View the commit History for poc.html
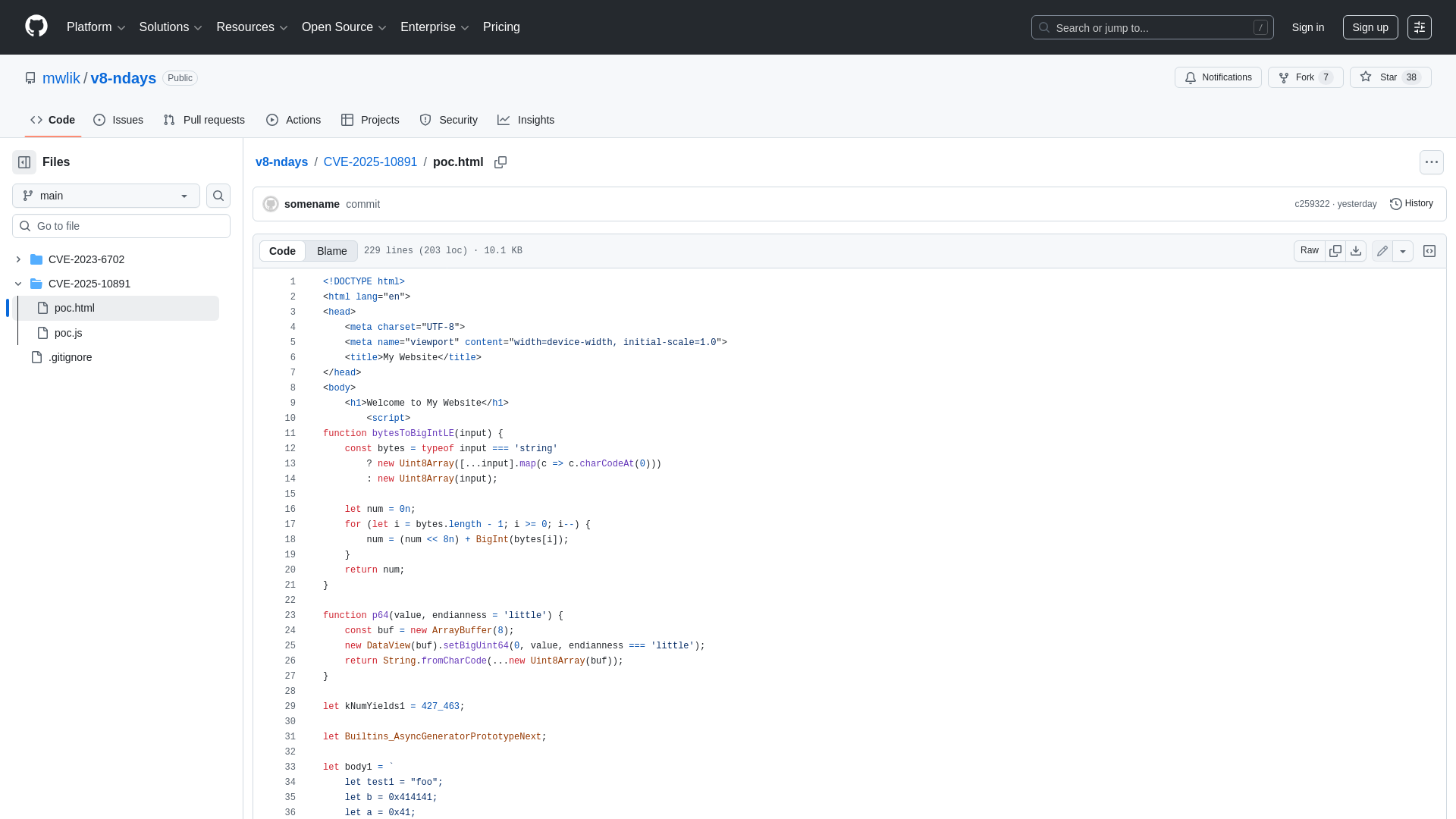 click(x=1412, y=203)
